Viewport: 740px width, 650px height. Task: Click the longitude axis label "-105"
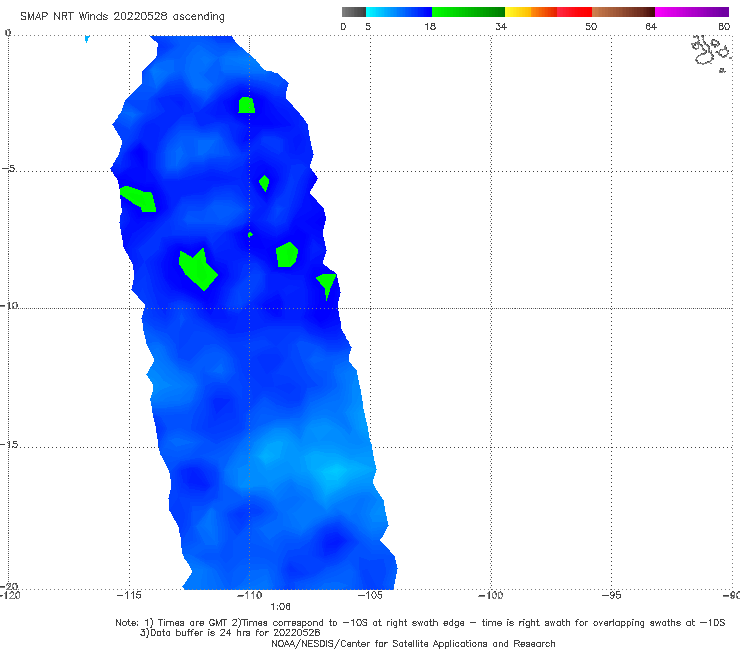pos(370,595)
